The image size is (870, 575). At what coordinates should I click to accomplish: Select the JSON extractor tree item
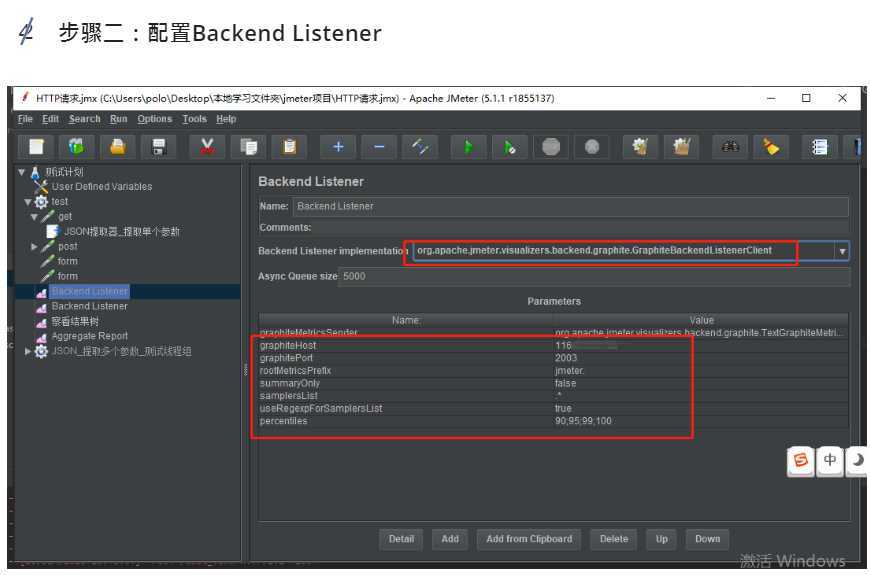click(122, 231)
